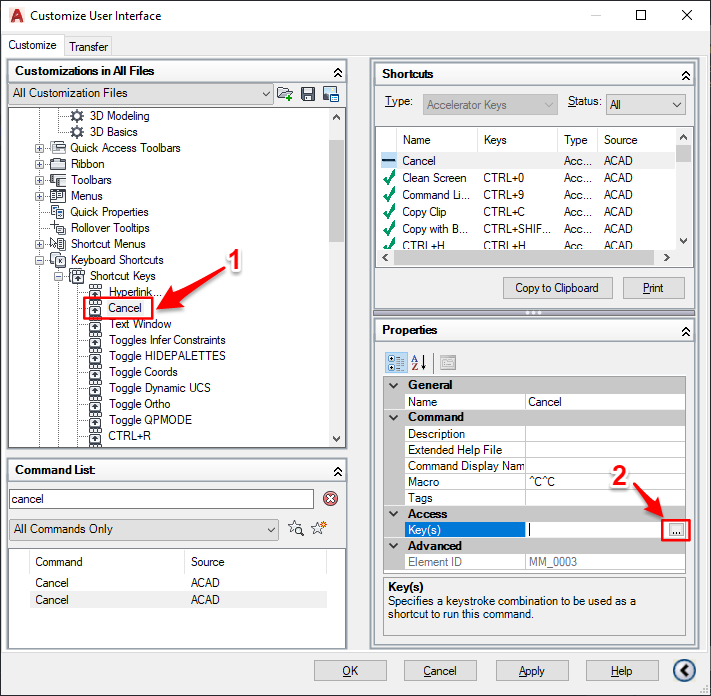Click the Toggle Ortho shortcut icon
Viewport: 711px width, 696px height.
(95, 404)
